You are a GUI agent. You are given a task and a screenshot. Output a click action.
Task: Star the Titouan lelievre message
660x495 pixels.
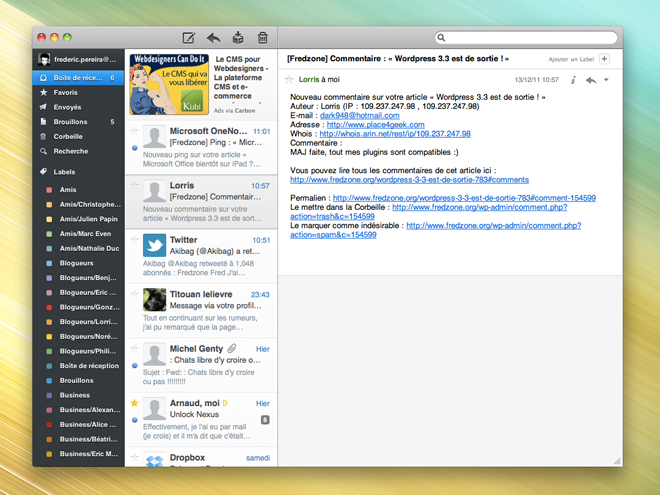(x=135, y=294)
